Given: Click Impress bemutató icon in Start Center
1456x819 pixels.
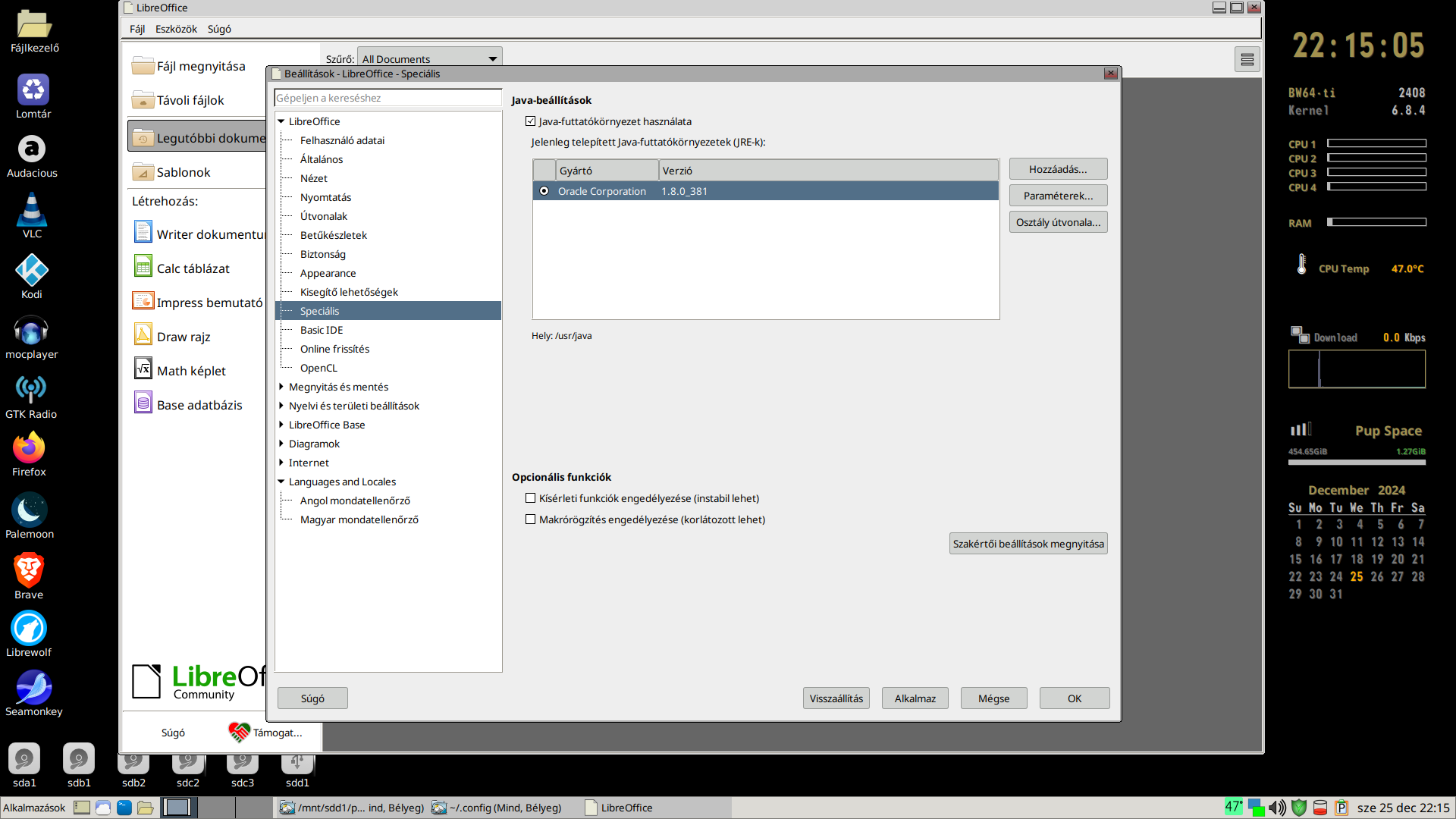Looking at the screenshot, I should coord(143,301).
